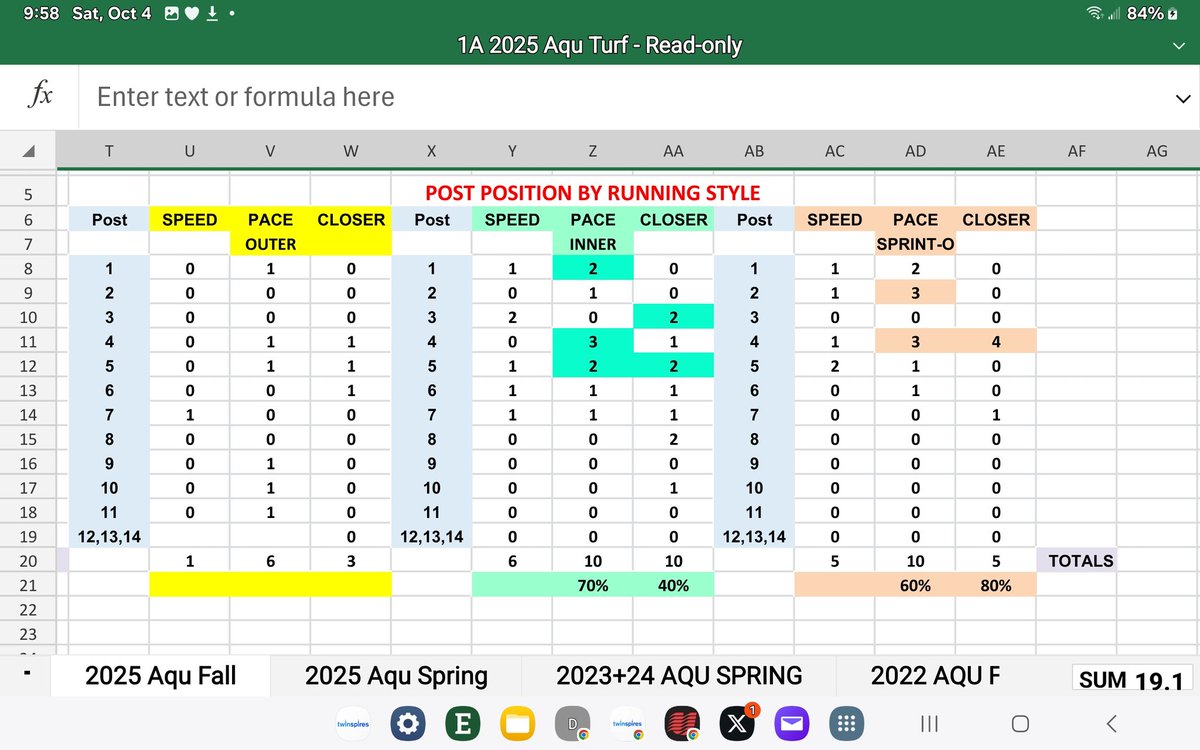Image resolution: width=1200 pixels, height=750 pixels.
Task: Open 2023+24 AQU SPRING sheet tab
Action: pyautogui.click(x=679, y=675)
